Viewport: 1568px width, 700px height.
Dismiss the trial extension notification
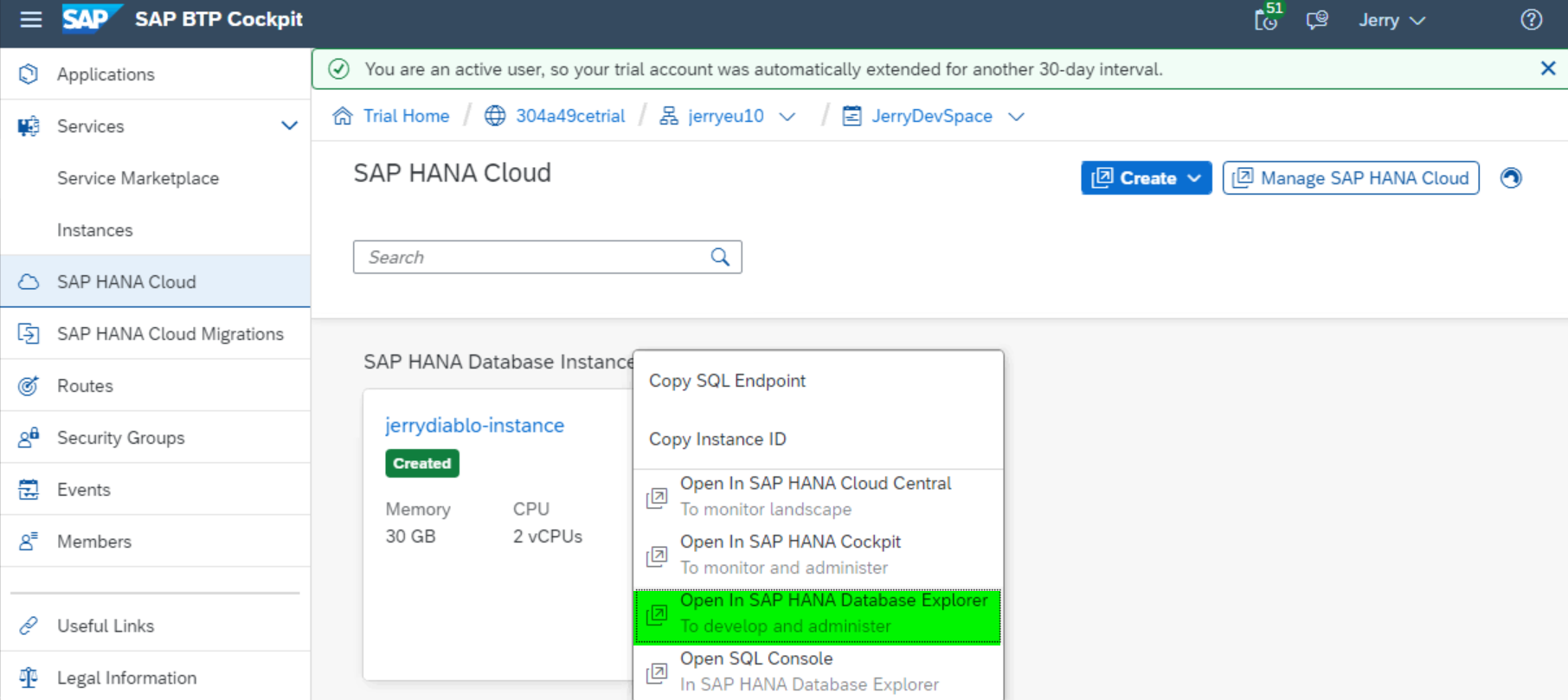tap(1548, 68)
